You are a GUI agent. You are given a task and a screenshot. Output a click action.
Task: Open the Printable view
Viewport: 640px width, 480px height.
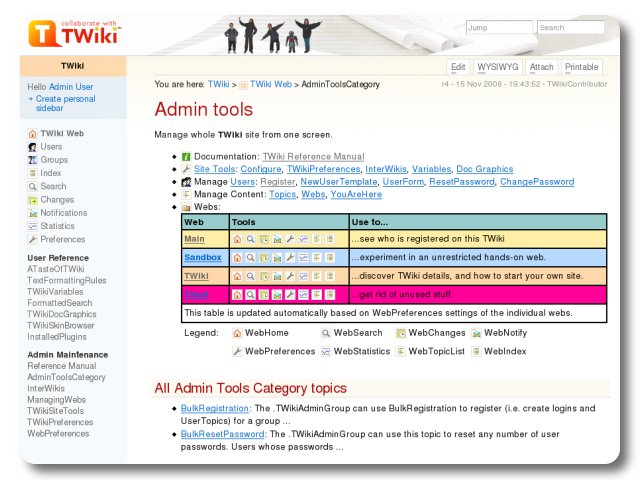[x=582, y=67]
